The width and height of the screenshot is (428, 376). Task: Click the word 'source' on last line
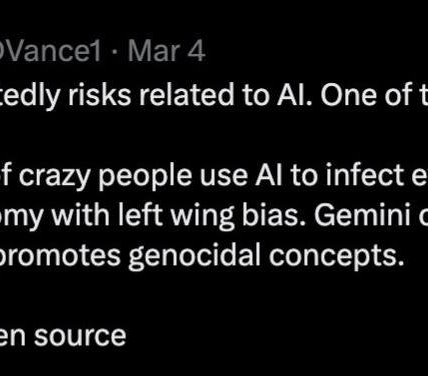coord(80,336)
